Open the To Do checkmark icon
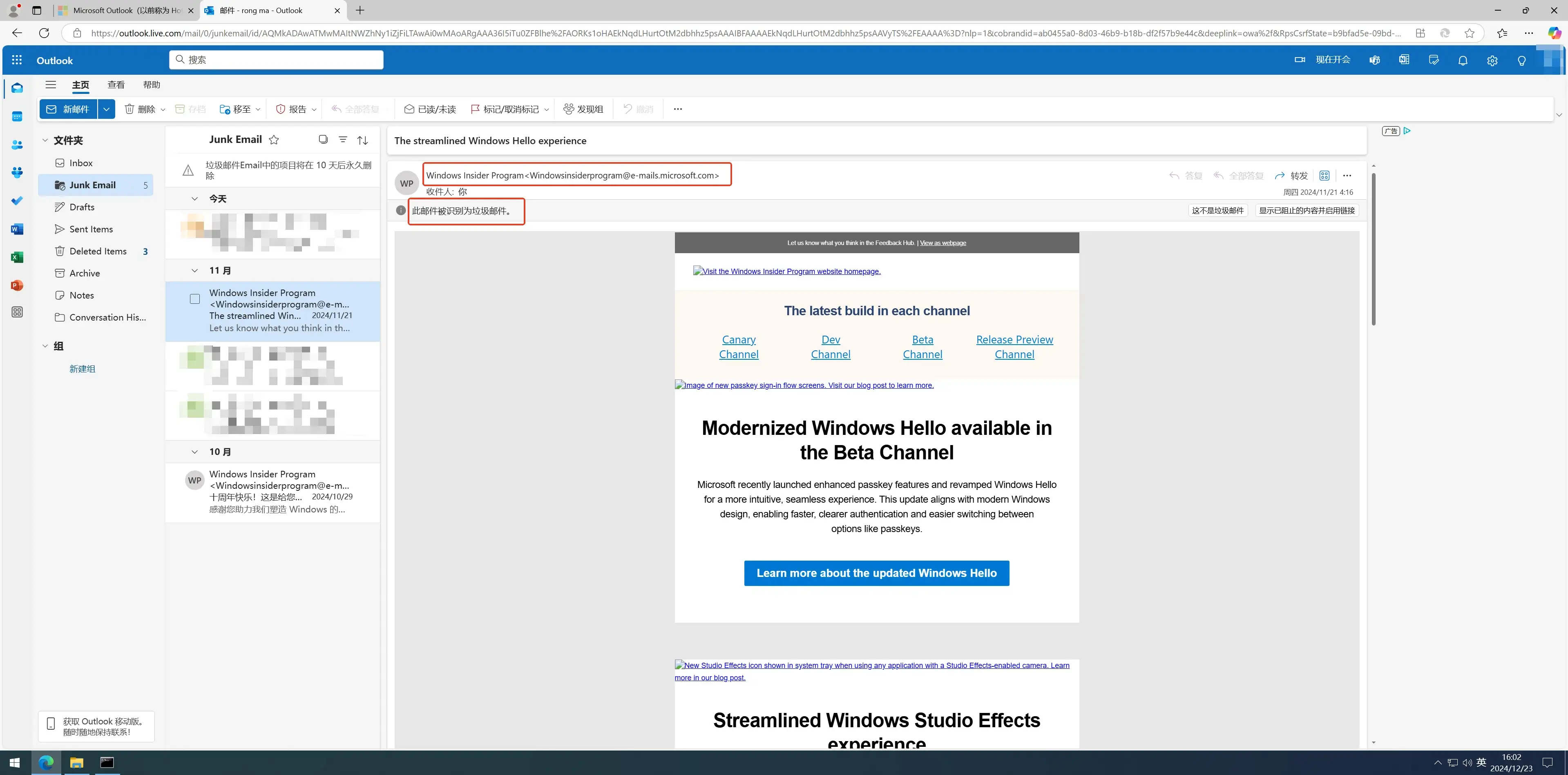Viewport: 1568px width, 775px height. coord(17,201)
